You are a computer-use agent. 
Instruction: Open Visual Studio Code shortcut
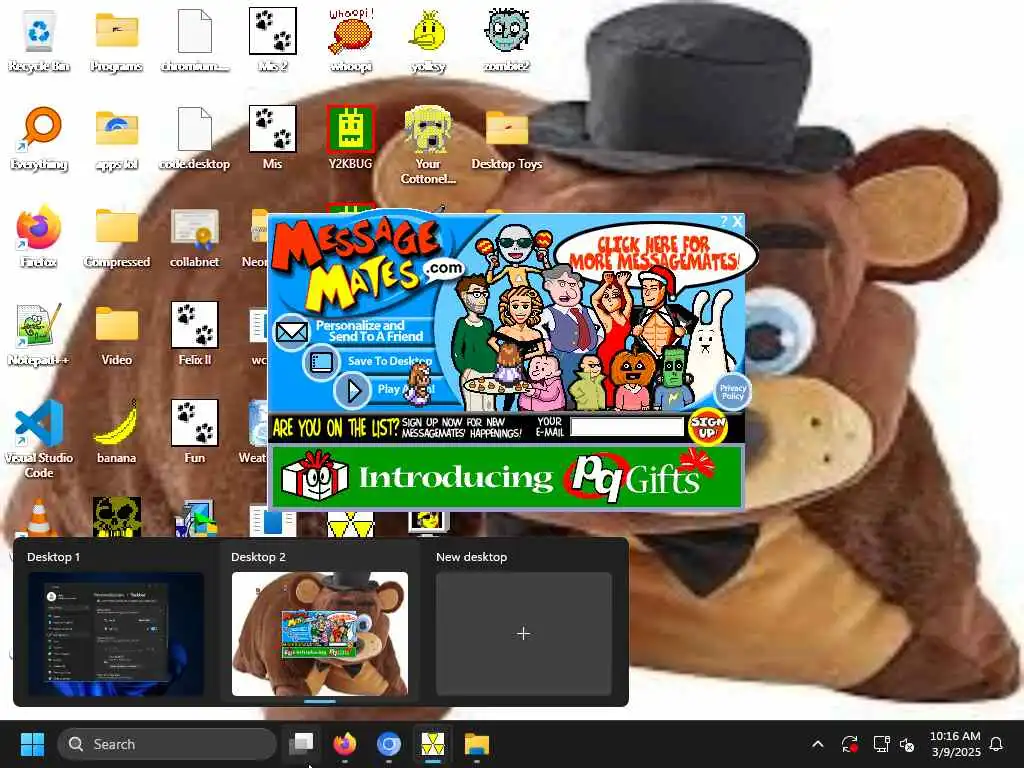coord(39,439)
